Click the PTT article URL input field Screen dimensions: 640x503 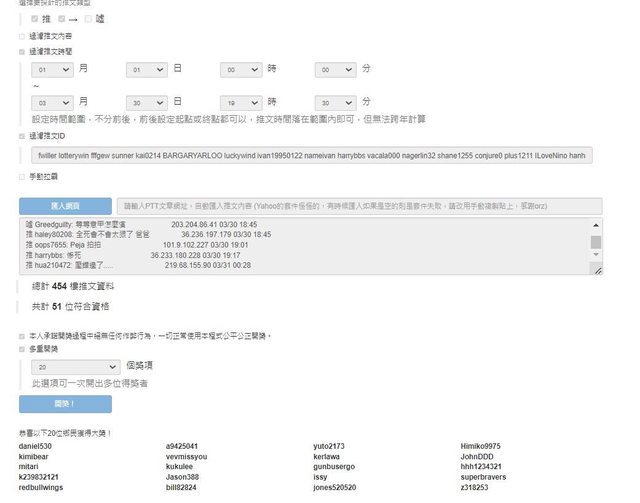coord(360,205)
